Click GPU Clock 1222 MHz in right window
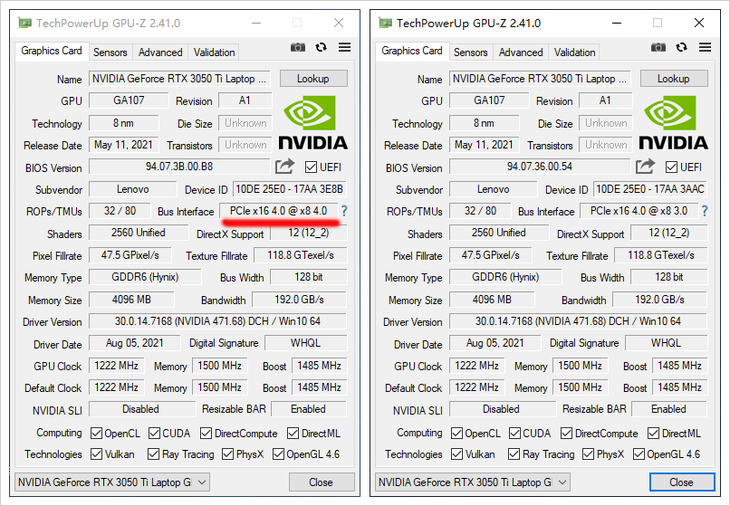The width and height of the screenshot is (730, 506). coord(477,365)
